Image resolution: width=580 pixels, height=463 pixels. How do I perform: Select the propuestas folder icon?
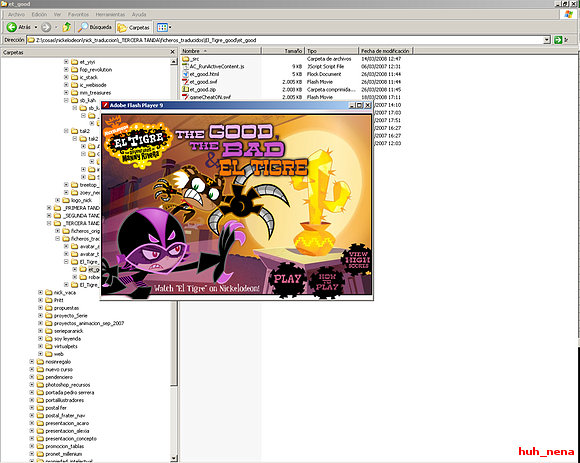(48, 308)
